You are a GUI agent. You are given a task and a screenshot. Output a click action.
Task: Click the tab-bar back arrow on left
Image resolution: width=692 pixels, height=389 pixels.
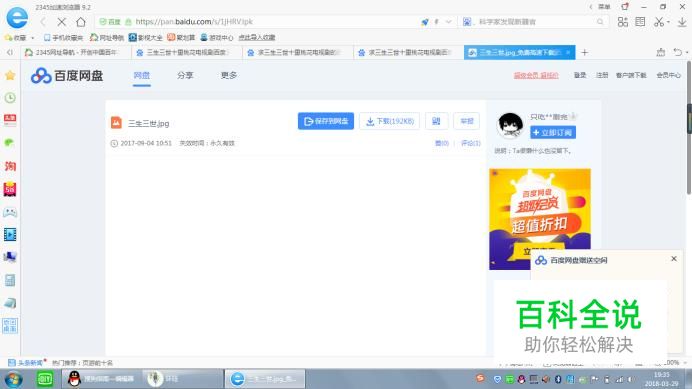tap(10, 53)
